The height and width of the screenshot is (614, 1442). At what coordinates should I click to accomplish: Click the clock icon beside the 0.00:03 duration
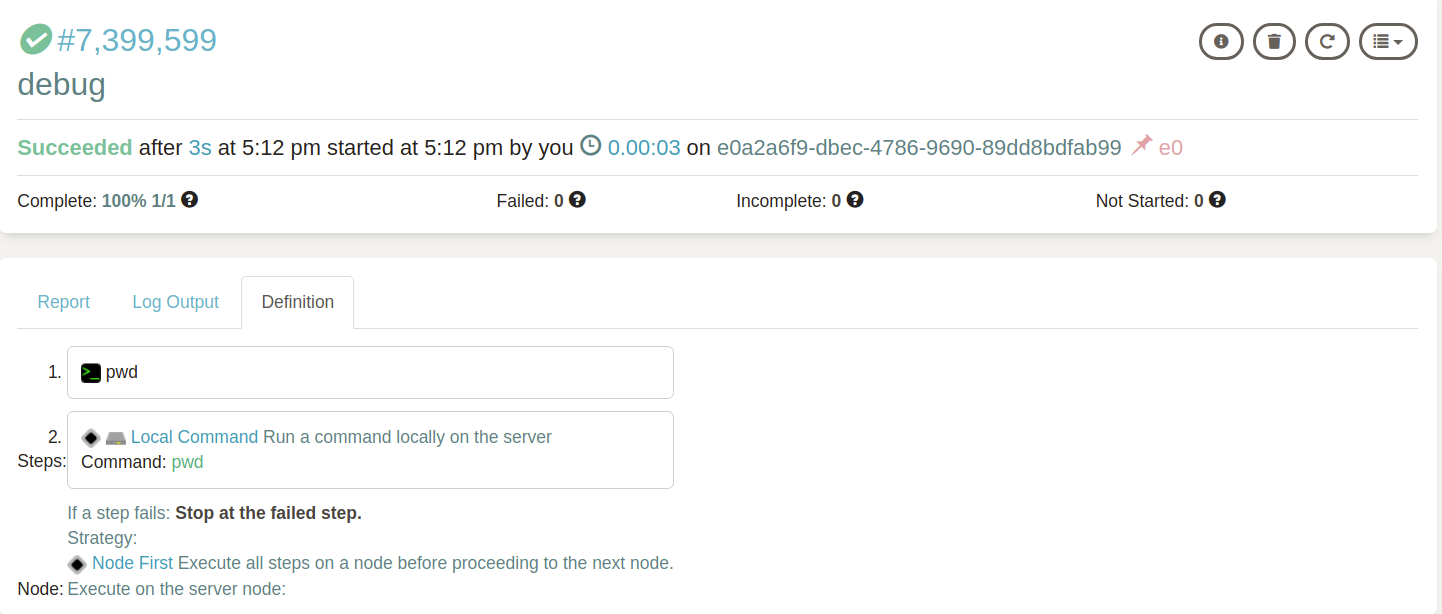pos(590,146)
